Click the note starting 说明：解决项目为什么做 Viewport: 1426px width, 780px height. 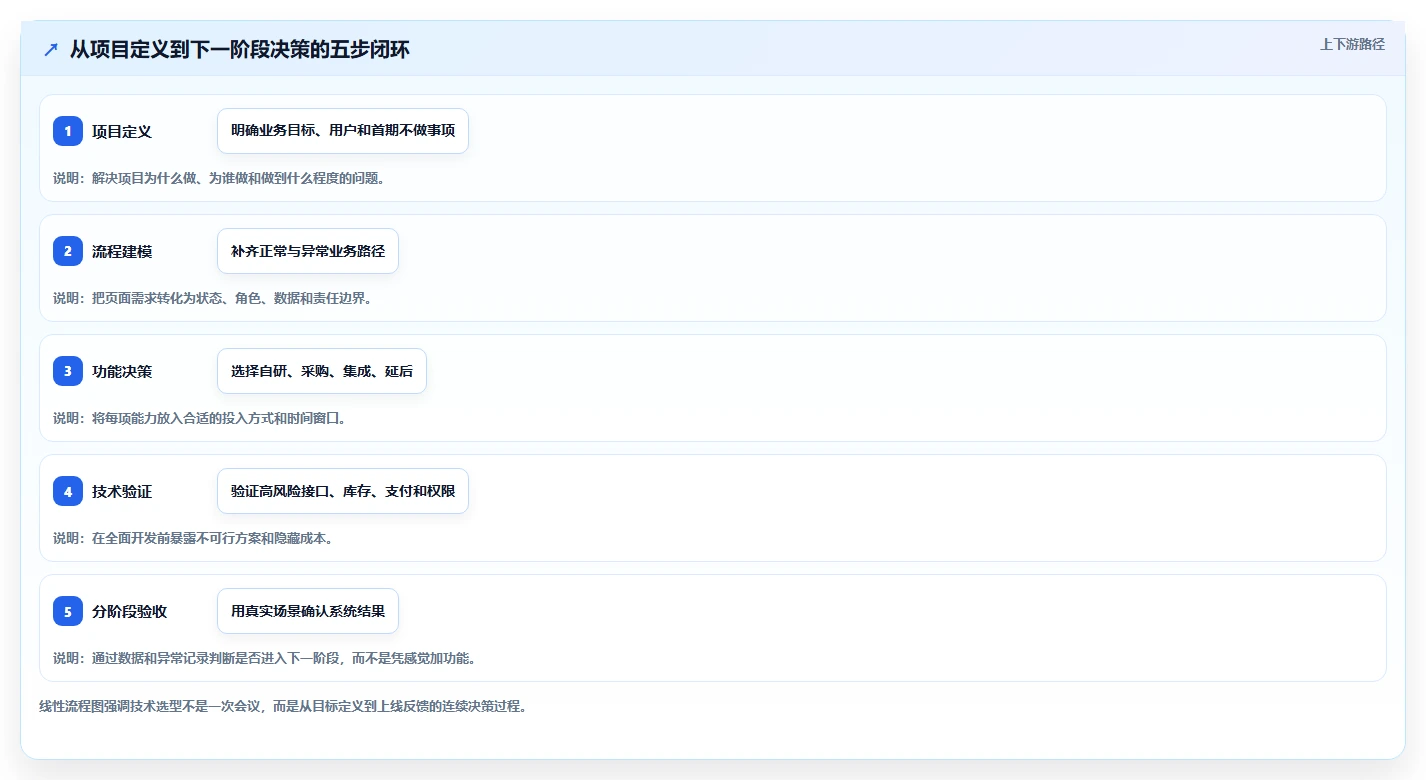[x=219, y=178]
